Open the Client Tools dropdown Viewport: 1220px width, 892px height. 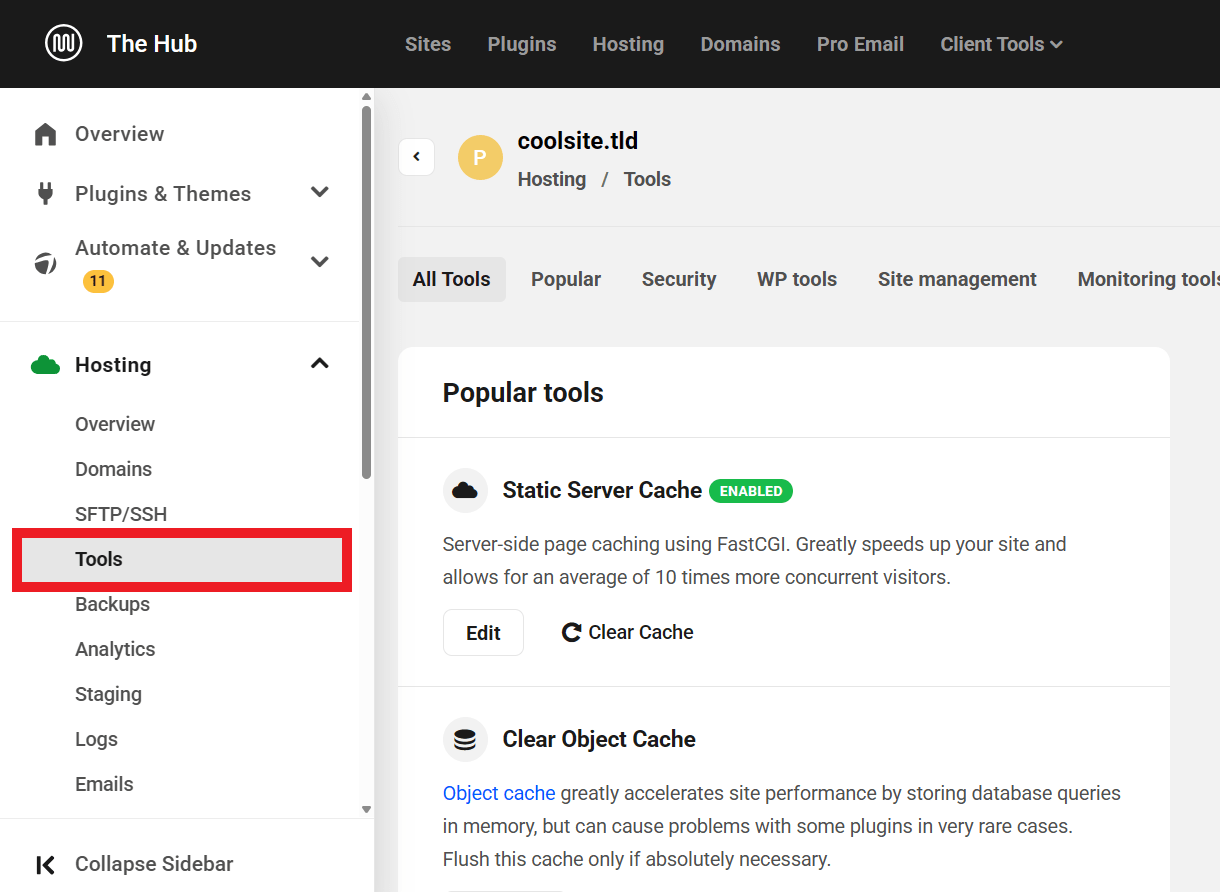1001,44
